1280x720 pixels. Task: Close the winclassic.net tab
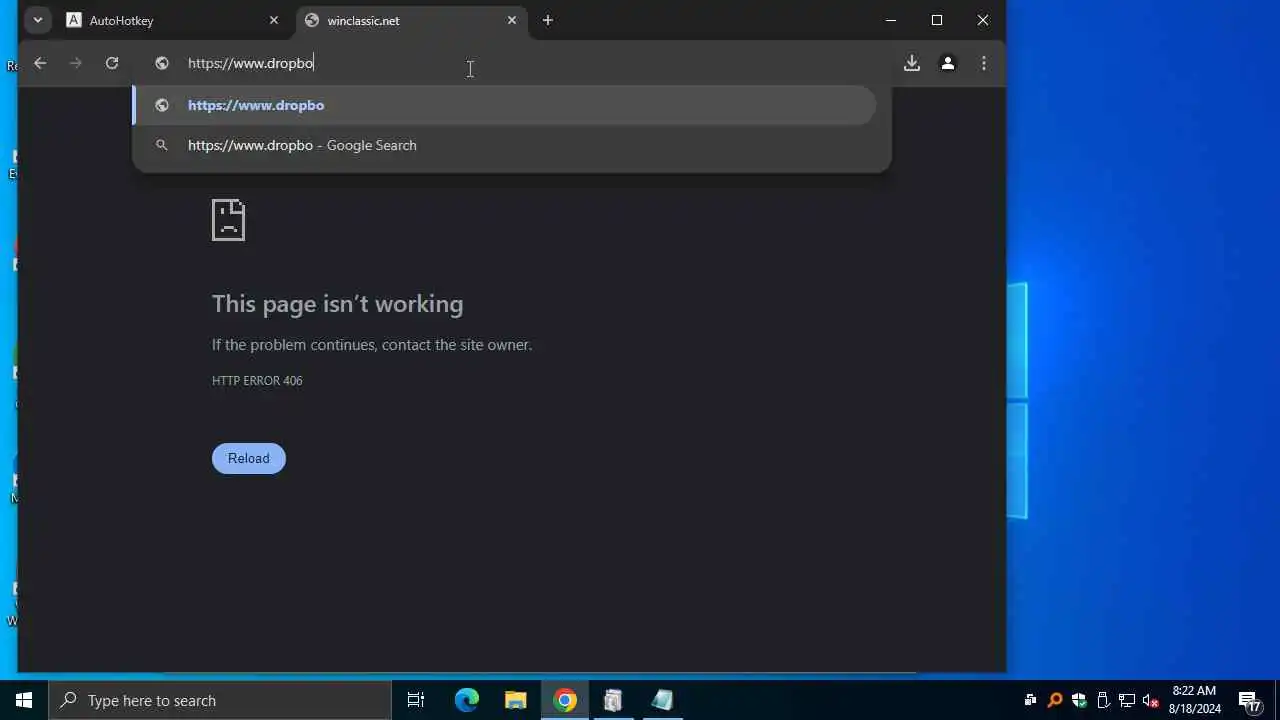coord(512,20)
